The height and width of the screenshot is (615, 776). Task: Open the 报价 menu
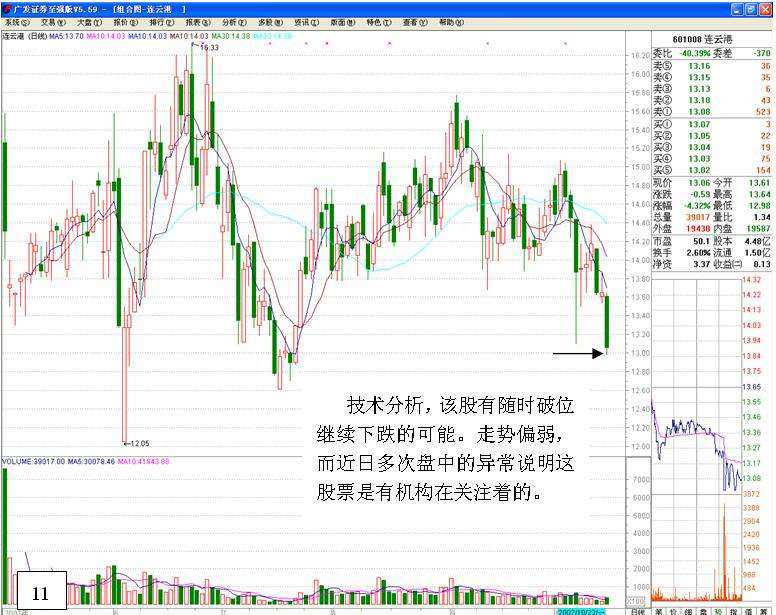tap(126, 22)
